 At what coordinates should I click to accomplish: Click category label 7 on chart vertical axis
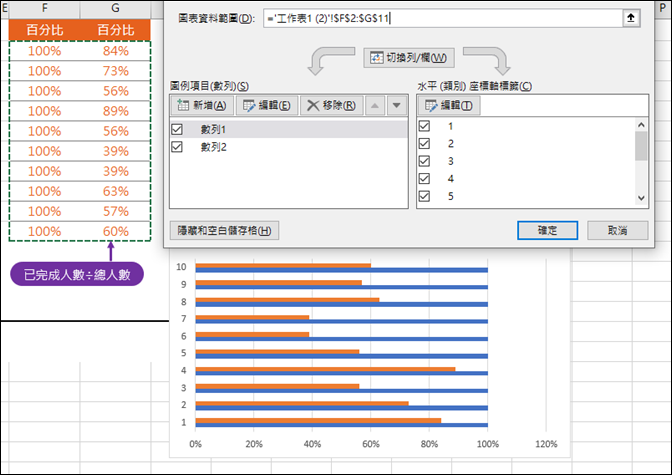(184, 319)
